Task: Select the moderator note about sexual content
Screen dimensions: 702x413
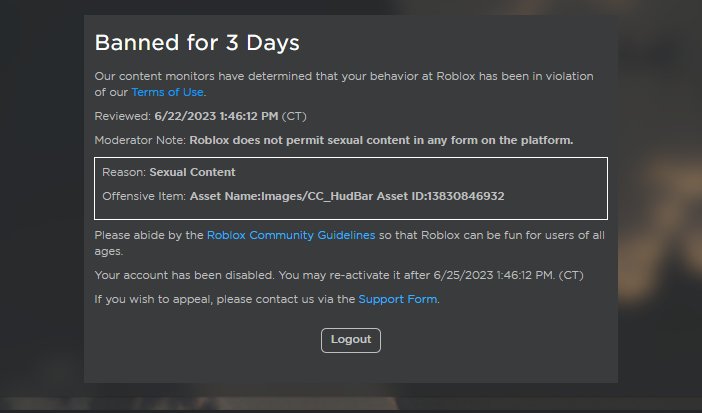Action: (x=381, y=140)
